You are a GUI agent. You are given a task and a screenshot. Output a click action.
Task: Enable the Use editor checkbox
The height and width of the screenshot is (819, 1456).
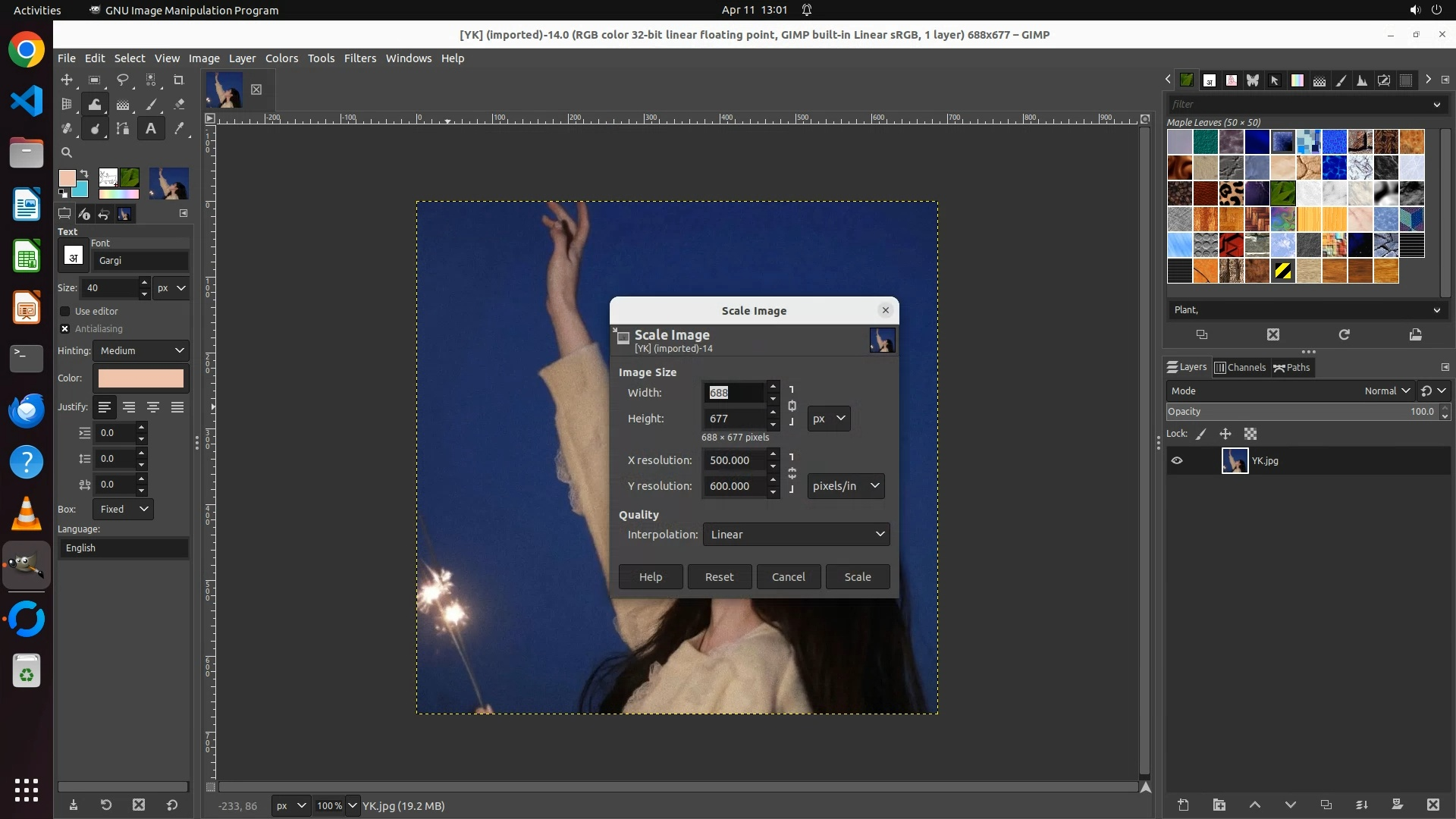[65, 311]
